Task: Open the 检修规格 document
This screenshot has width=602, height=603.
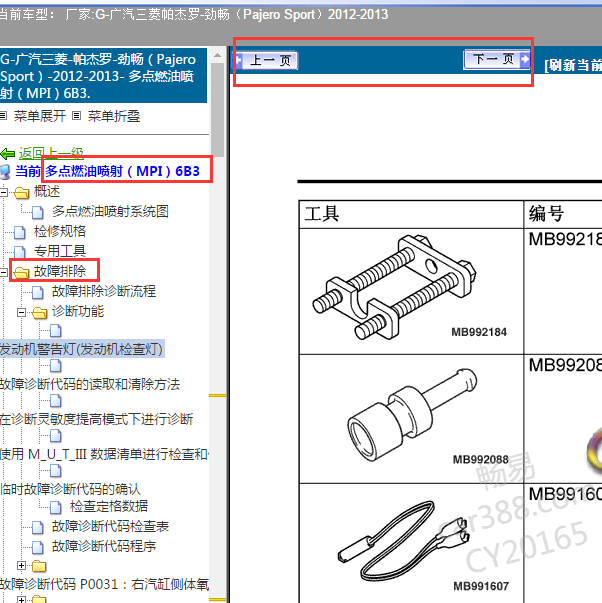Action: tap(60, 231)
